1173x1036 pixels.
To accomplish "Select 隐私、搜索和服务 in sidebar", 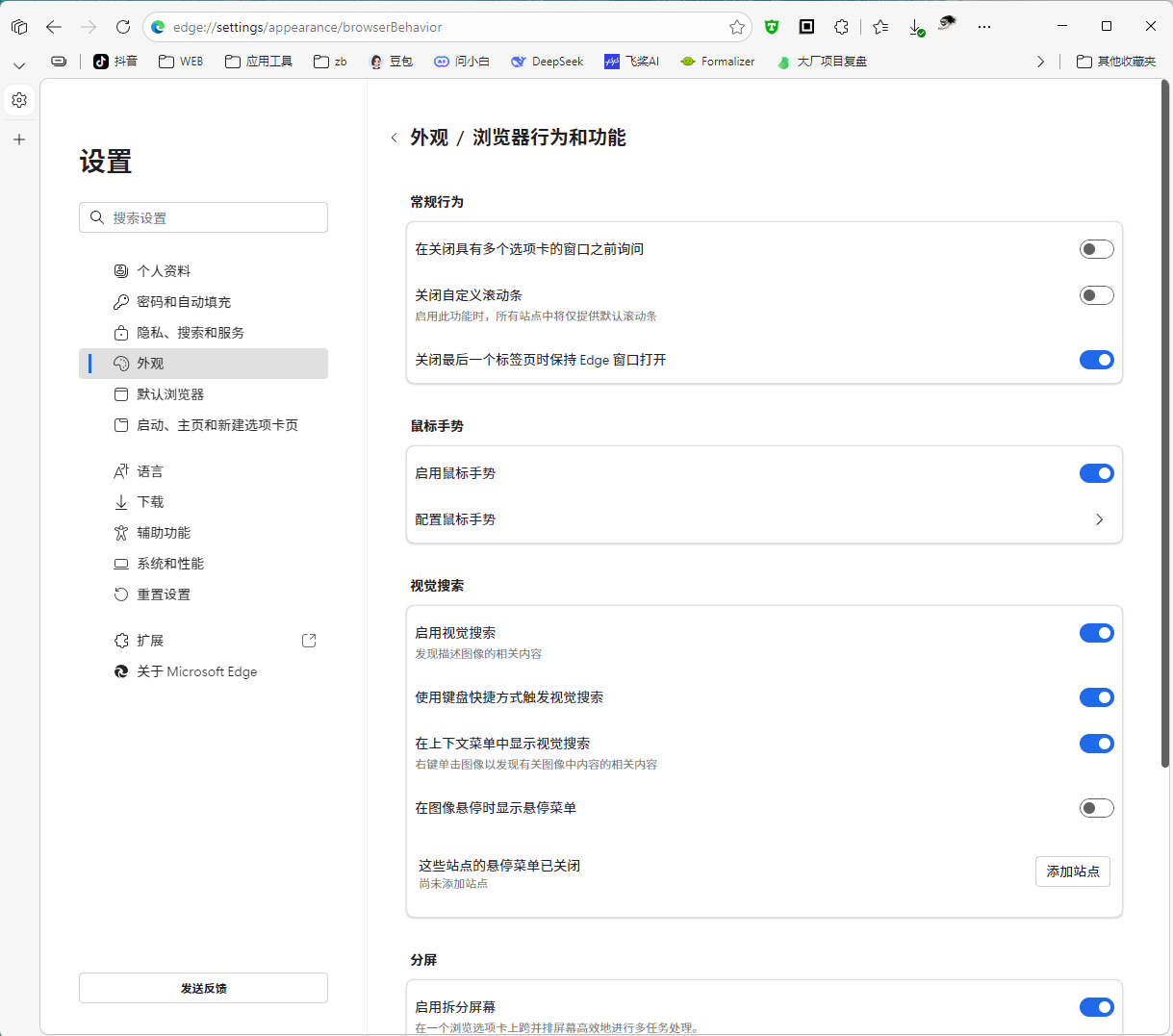I will click(203, 333).
